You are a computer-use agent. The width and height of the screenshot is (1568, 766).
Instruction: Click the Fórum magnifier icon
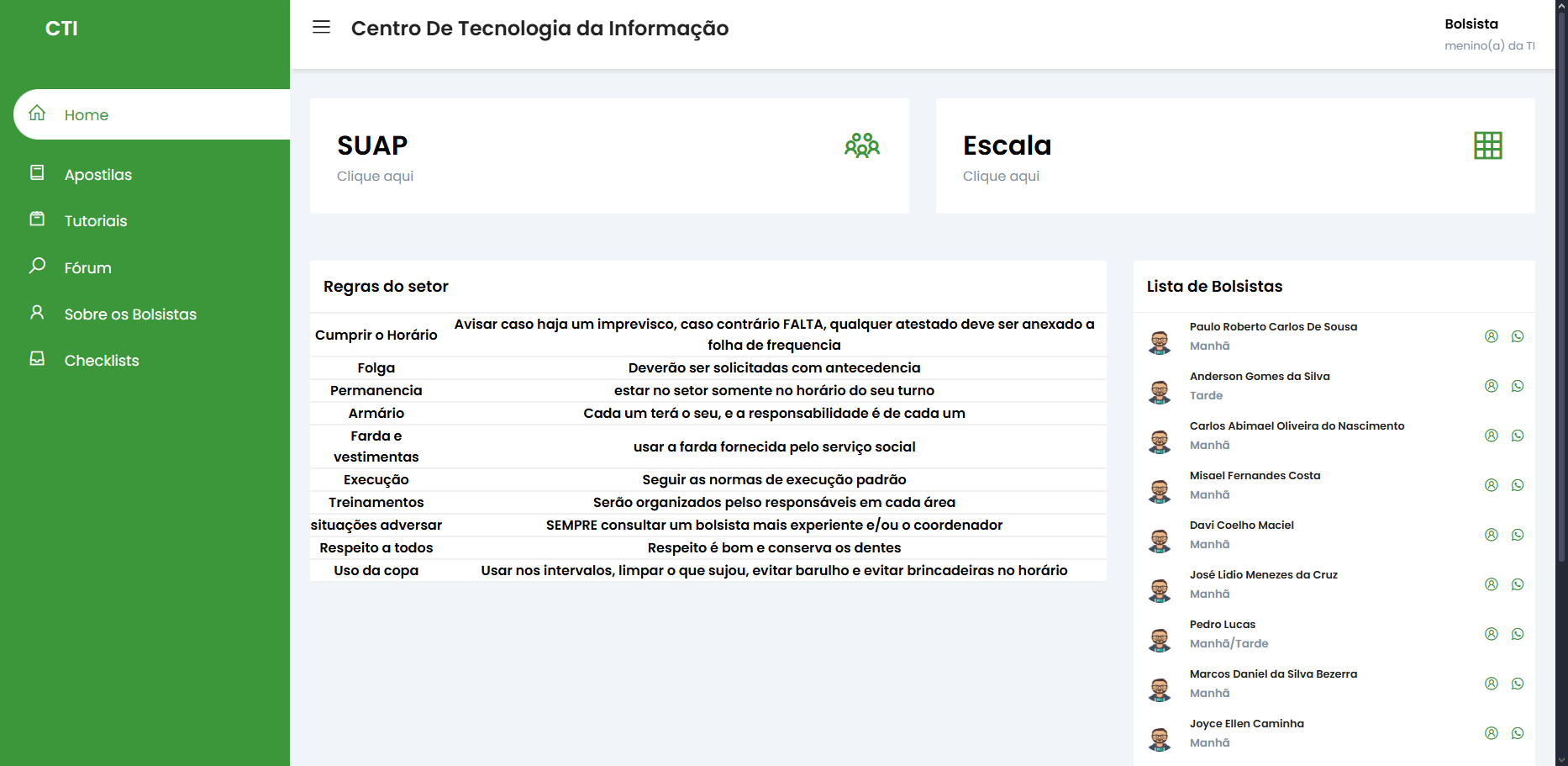(37, 267)
